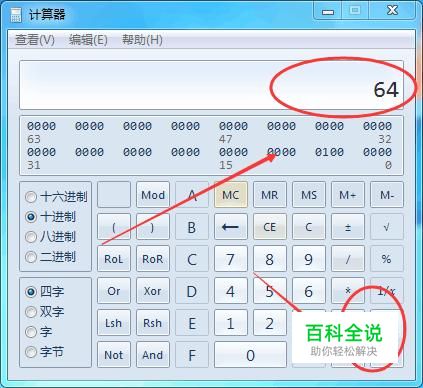
Task: Click the MS memory store key
Action: tap(309, 195)
